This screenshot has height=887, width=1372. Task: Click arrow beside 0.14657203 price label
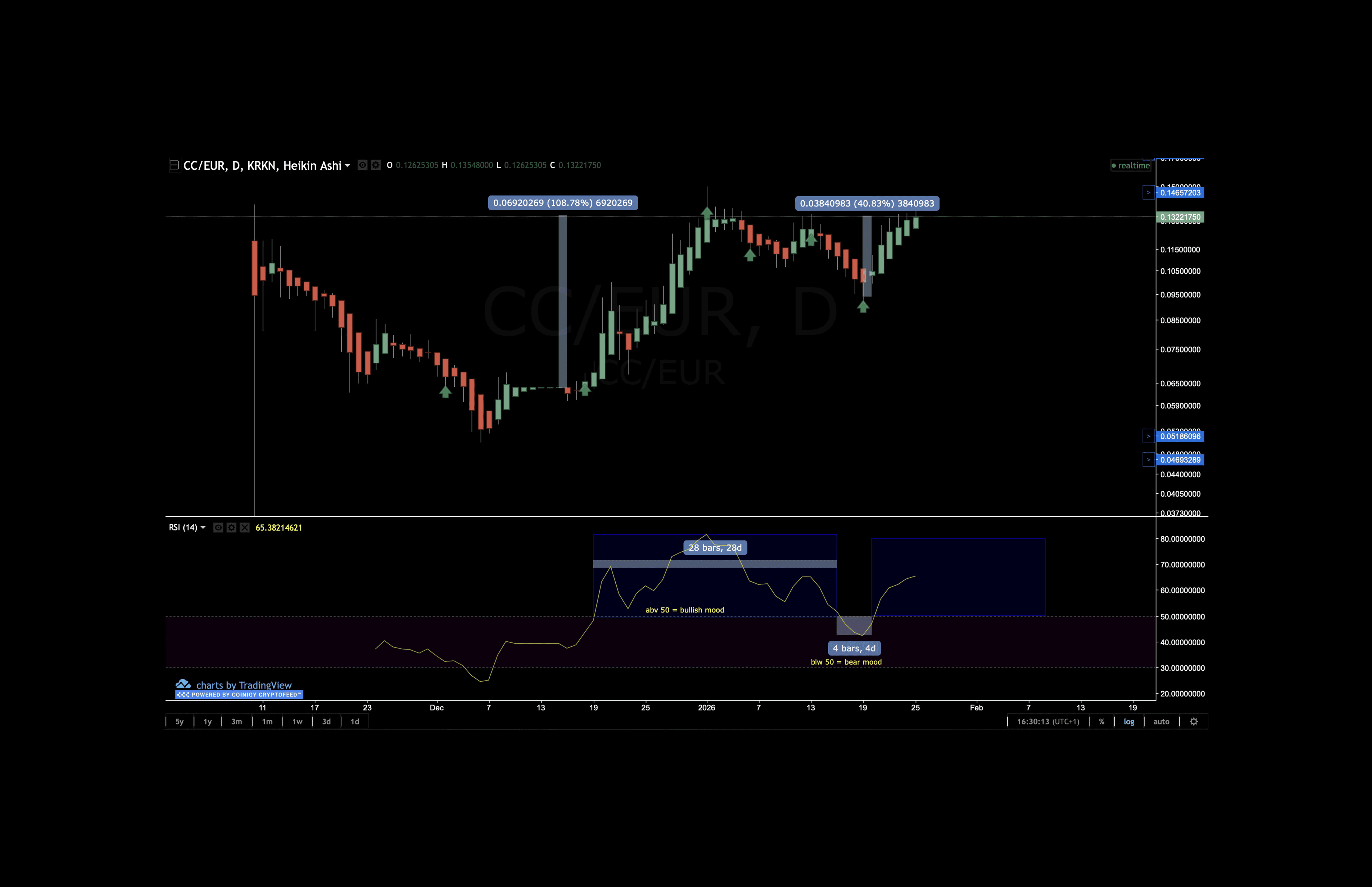[1148, 193]
